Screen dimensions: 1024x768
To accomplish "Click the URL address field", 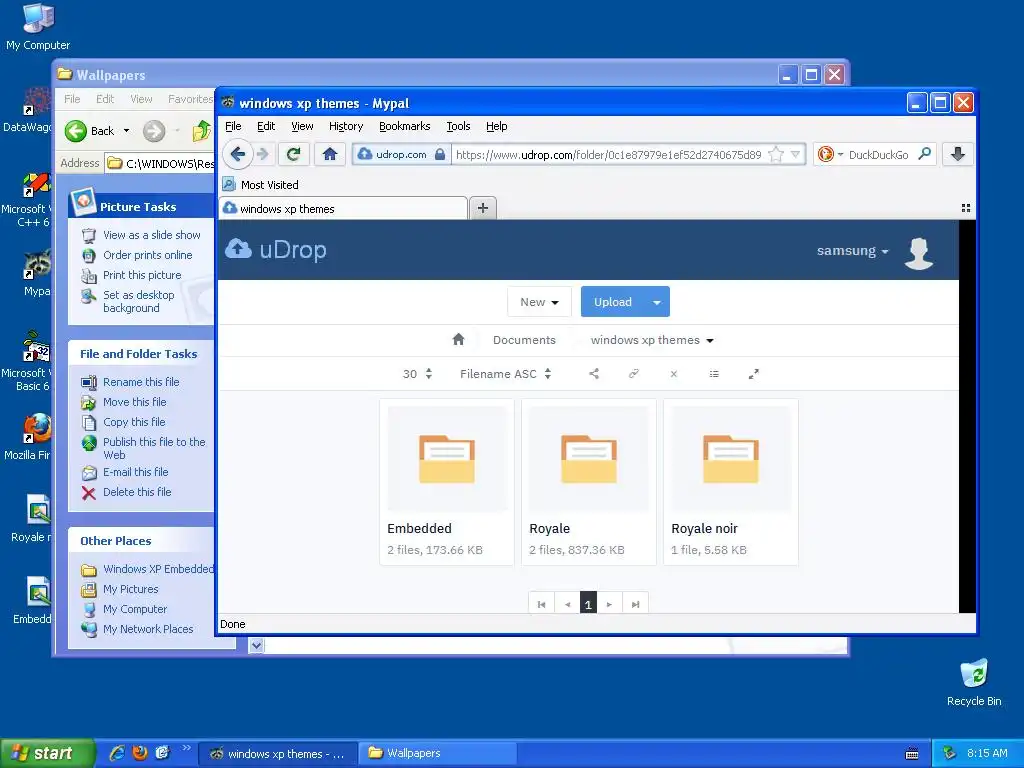I will tap(607, 155).
